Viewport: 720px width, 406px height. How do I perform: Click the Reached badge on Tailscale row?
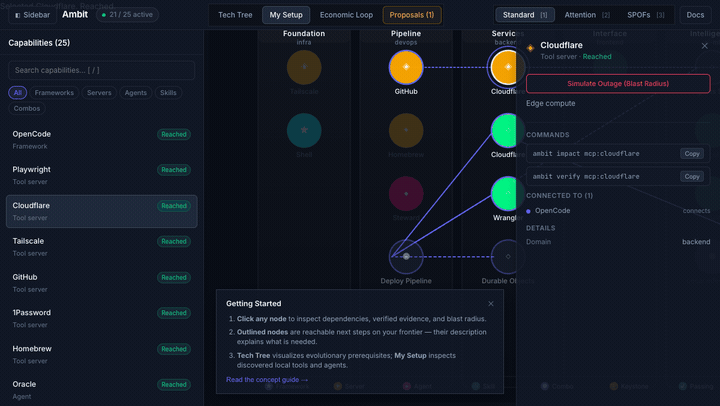pos(174,242)
